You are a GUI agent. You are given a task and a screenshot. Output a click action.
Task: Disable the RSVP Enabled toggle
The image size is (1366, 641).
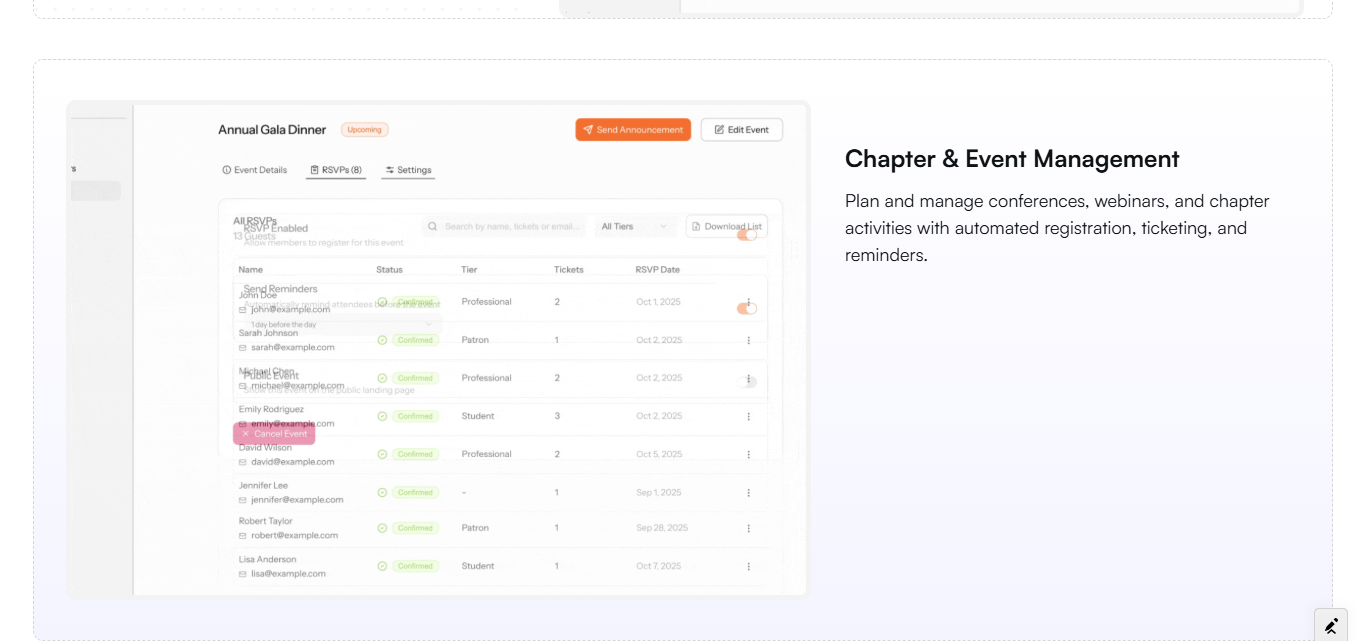(x=748, y=235)
